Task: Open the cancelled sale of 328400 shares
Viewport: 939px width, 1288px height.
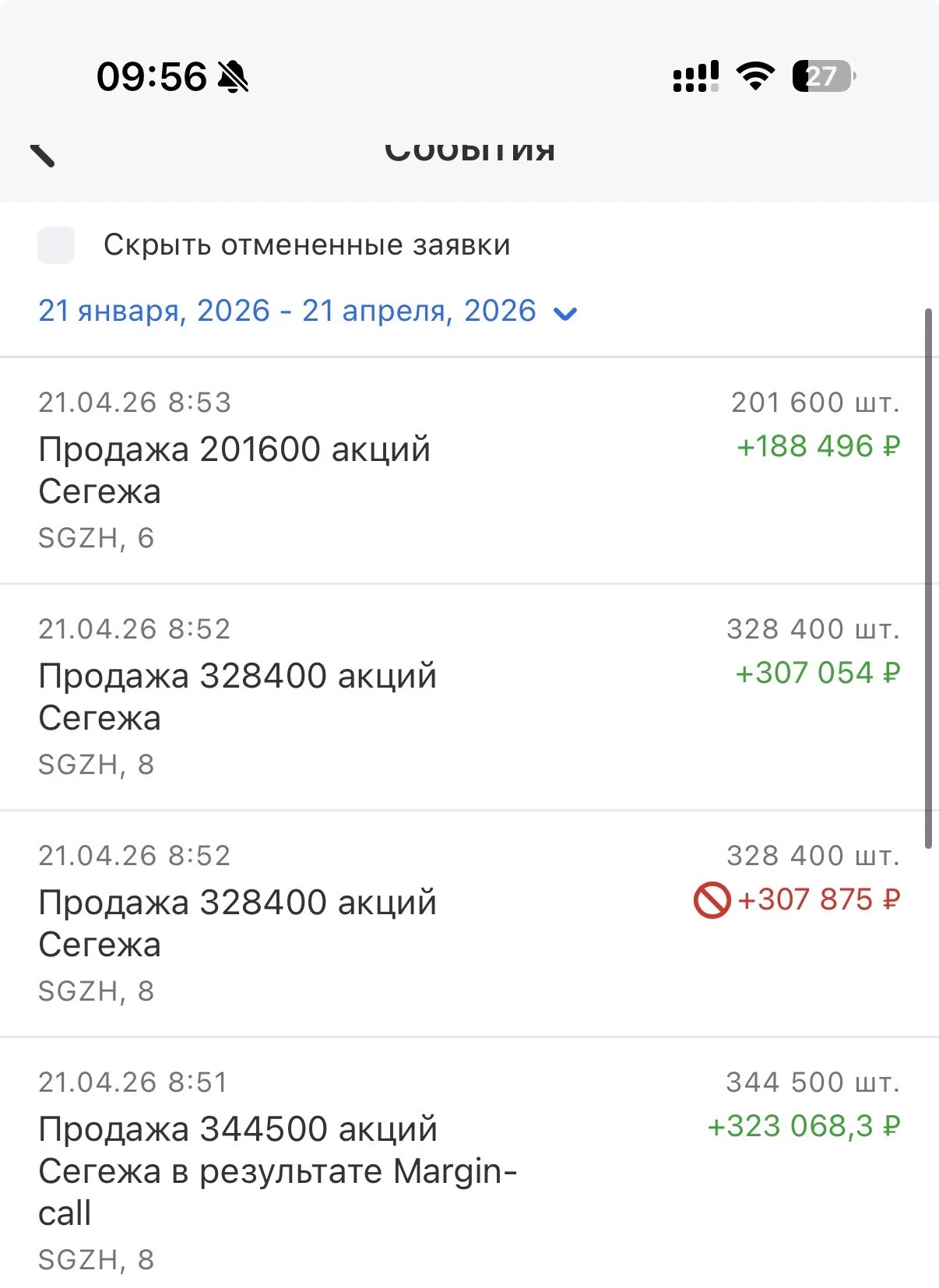Action: (x=469, y=924)
